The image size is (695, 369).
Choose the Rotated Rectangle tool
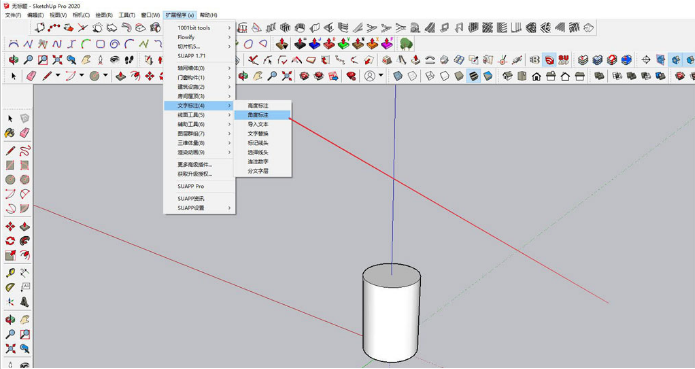(x=25, y=165)
